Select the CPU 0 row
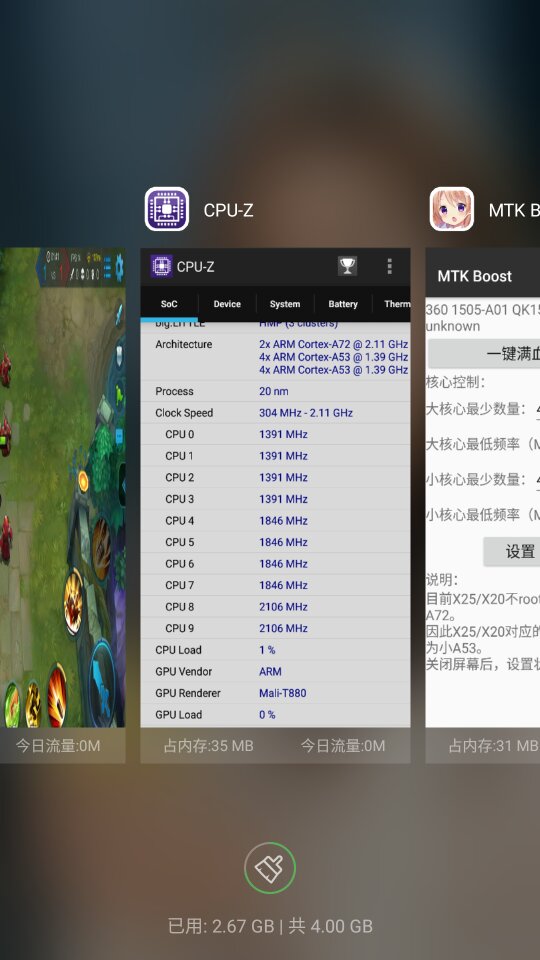540x960 pixels. (x=276, y=434)
